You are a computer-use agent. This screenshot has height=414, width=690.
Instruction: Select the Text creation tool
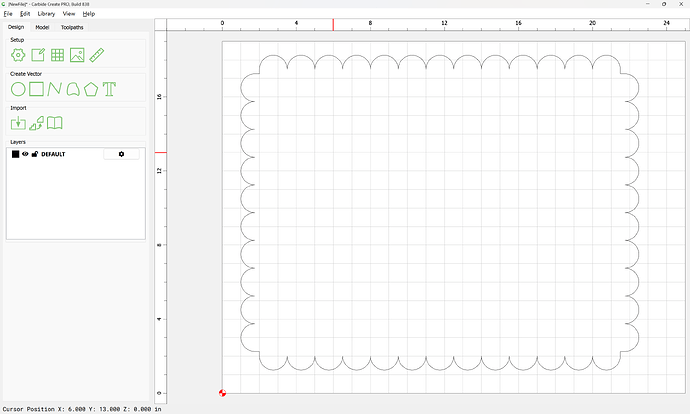tap(109, 89)
